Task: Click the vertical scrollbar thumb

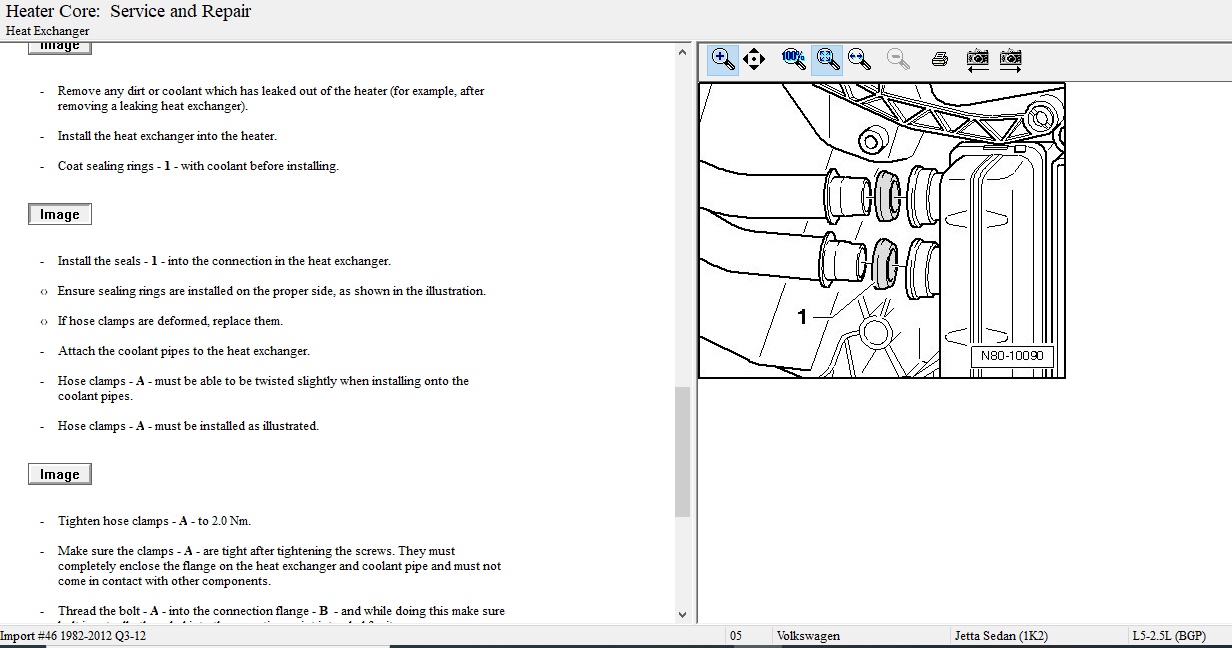Action: click(x=683, y=450)
